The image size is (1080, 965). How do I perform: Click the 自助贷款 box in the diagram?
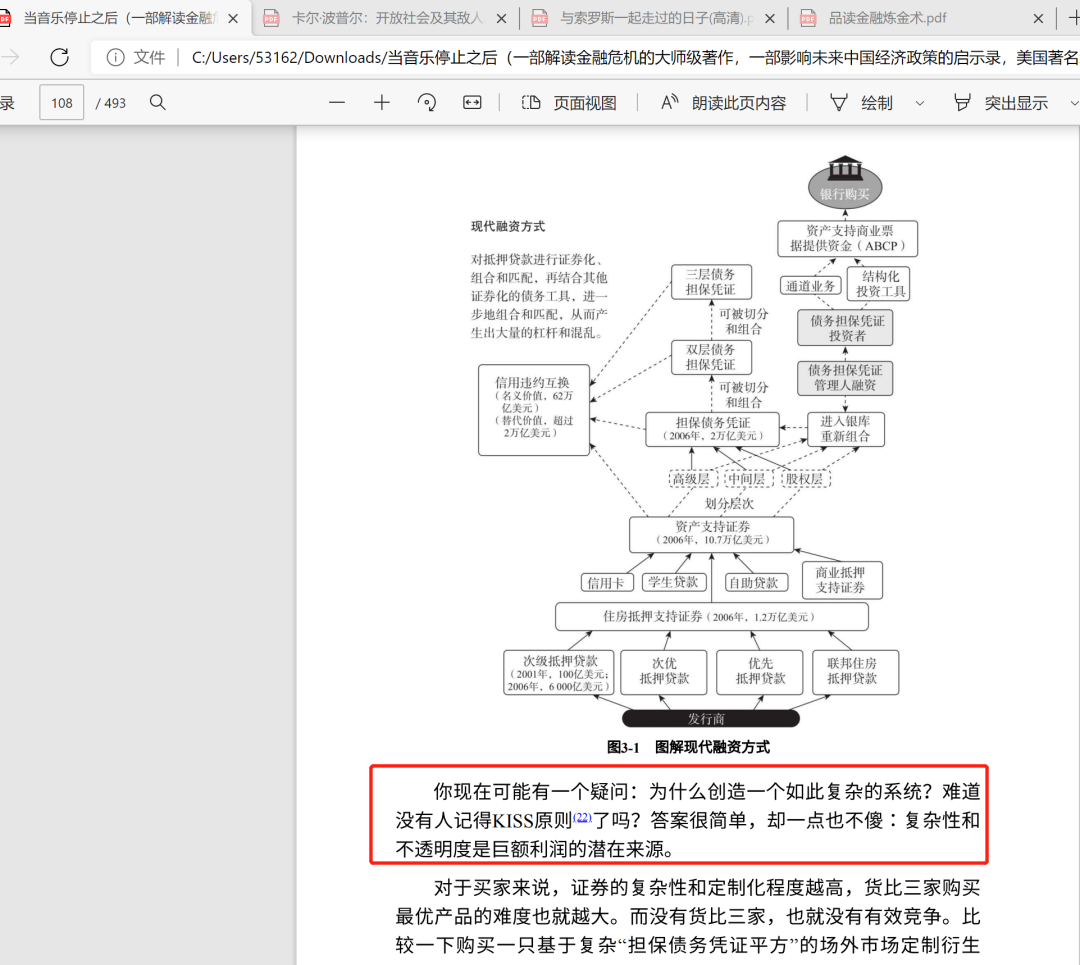(x=754, y=583)
